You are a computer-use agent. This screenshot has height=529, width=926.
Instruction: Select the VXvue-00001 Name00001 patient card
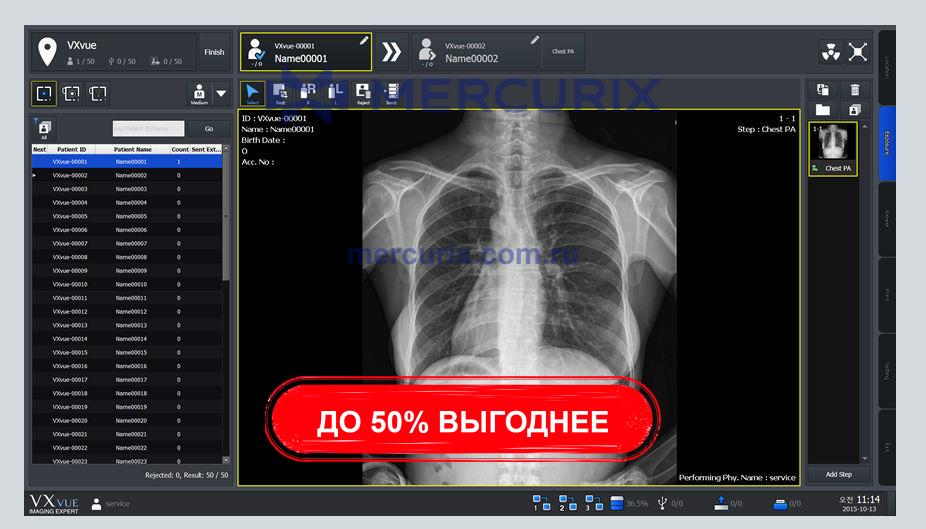(x=306, y=52)
